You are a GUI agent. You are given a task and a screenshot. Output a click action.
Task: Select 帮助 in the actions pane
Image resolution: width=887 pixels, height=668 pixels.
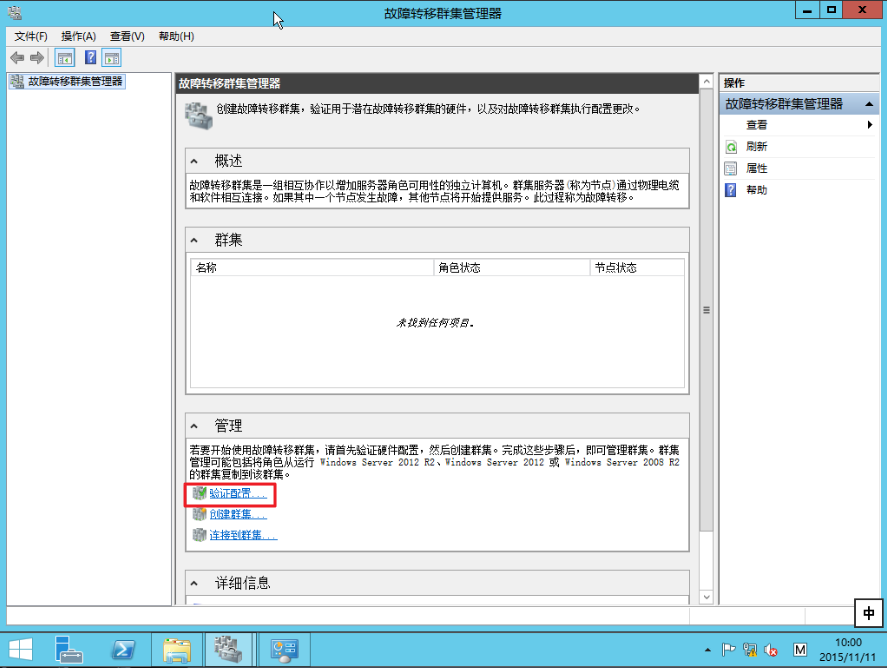click(756, 190)
